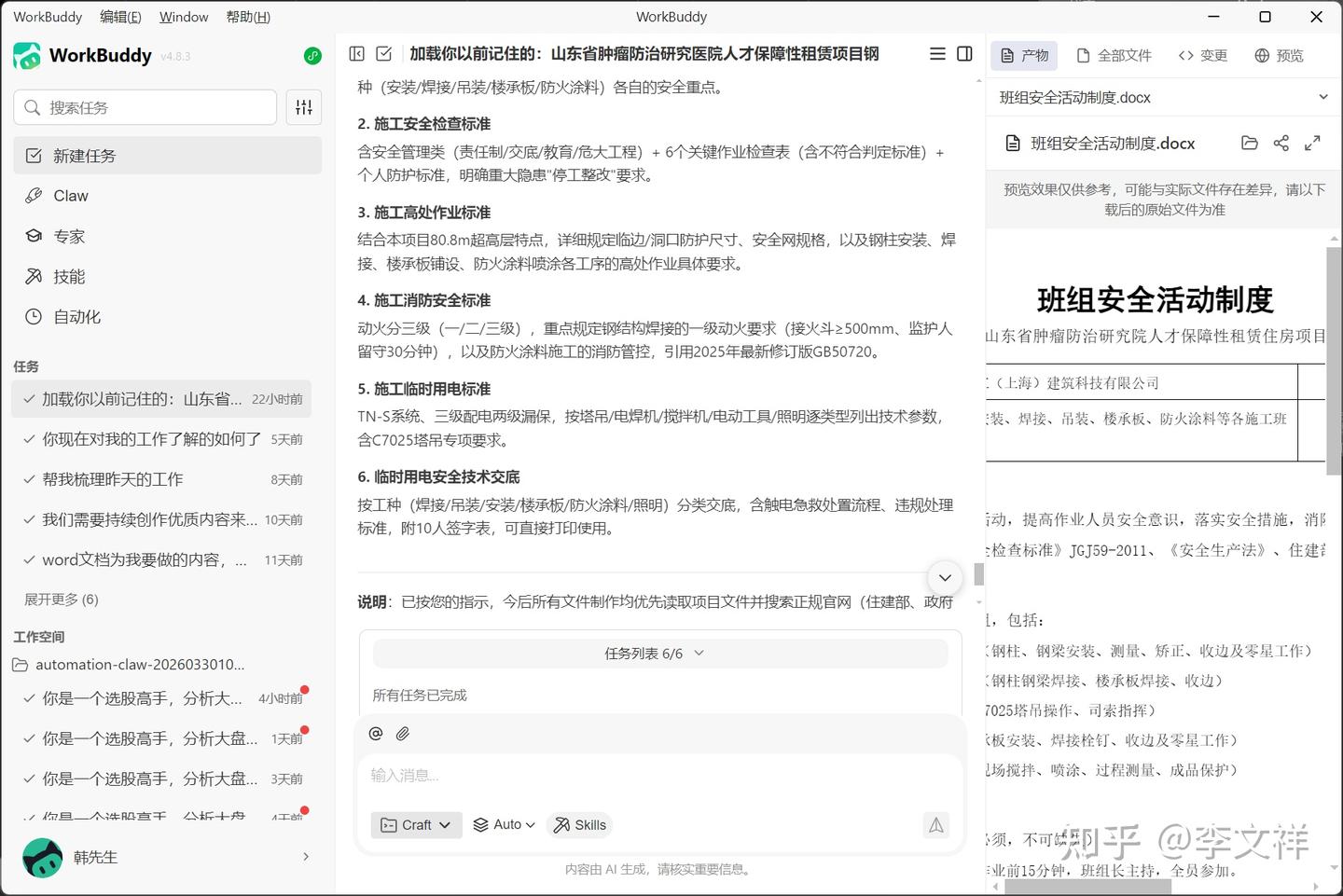This screenshot has width=1343, height=896.
Task: Open the 编辑(E) menu
Action: point(120,17)
